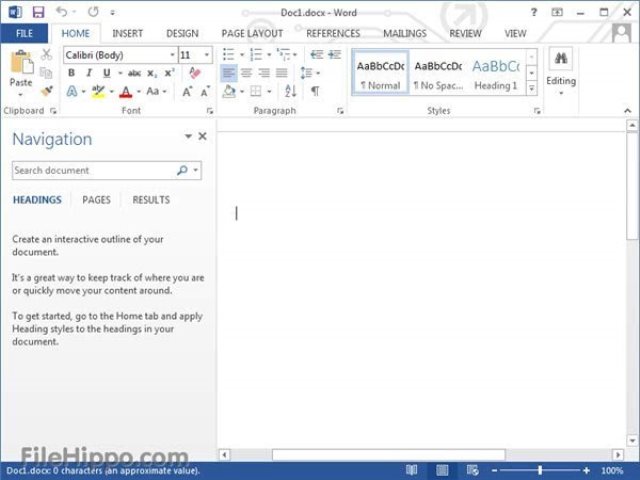This screenshot has height=480, width=640.
Task: Apply red font color button
Action: tap(126, 92)
